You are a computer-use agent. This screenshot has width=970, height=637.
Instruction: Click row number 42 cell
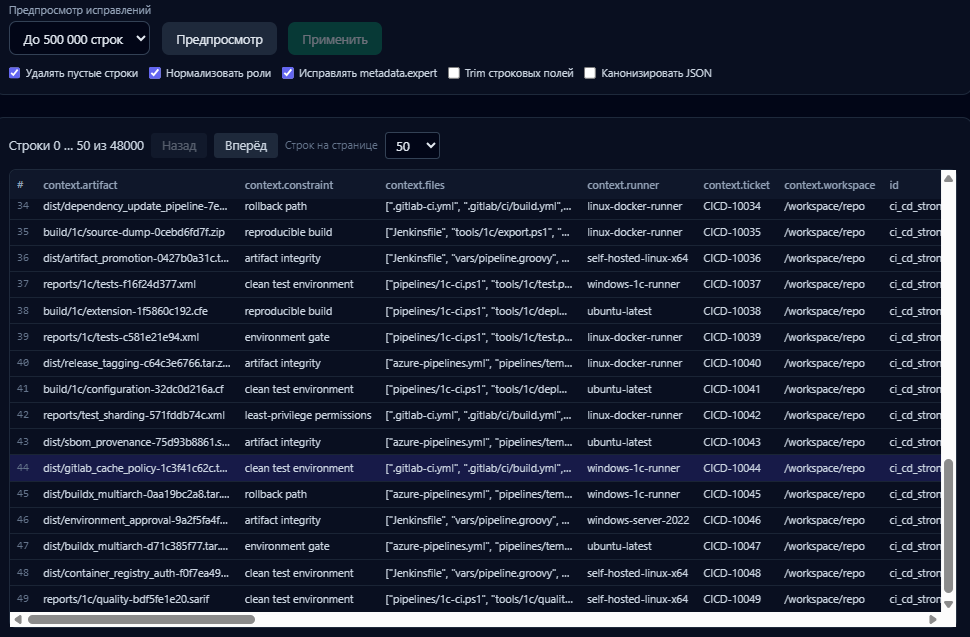click(x=23, y=415)
